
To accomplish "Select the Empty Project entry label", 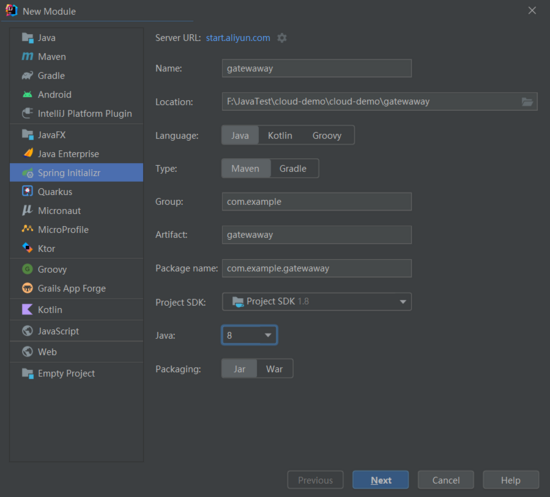I will point(66,374).
